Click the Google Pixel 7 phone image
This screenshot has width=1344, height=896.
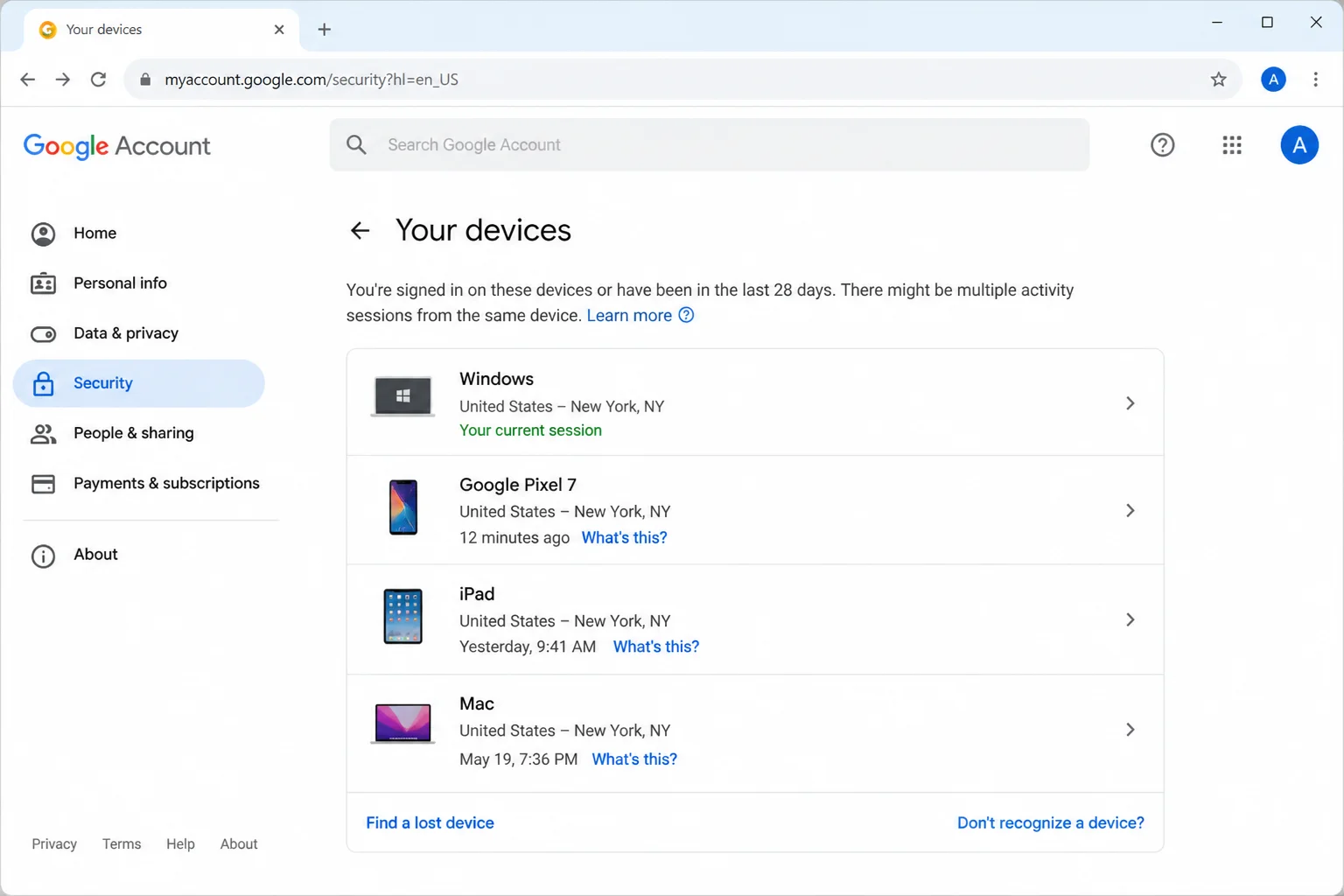pyautogui.click(x=403, y=507)
